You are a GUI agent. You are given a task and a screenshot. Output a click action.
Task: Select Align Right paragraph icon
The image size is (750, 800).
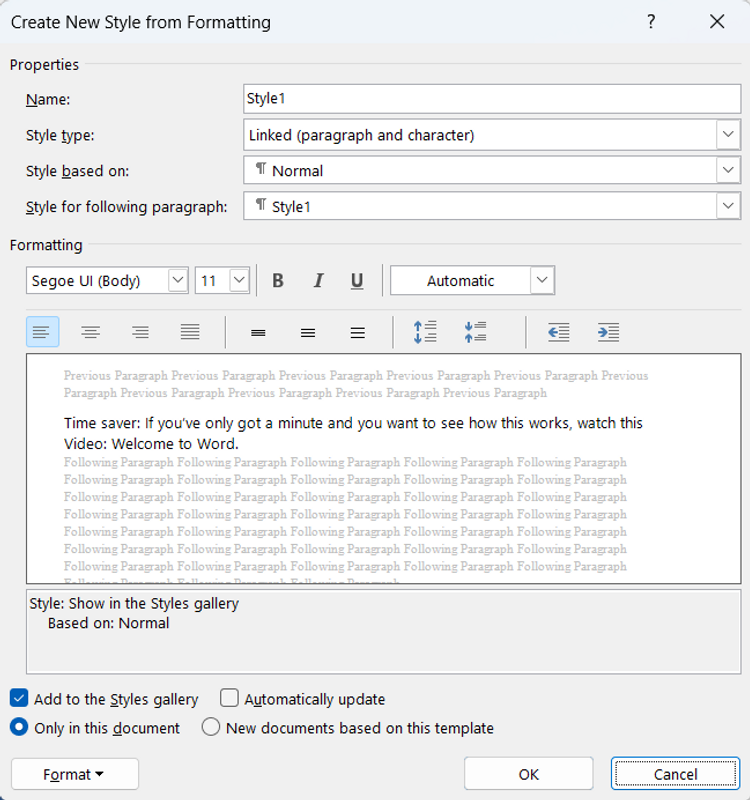[x=140, y=332]
